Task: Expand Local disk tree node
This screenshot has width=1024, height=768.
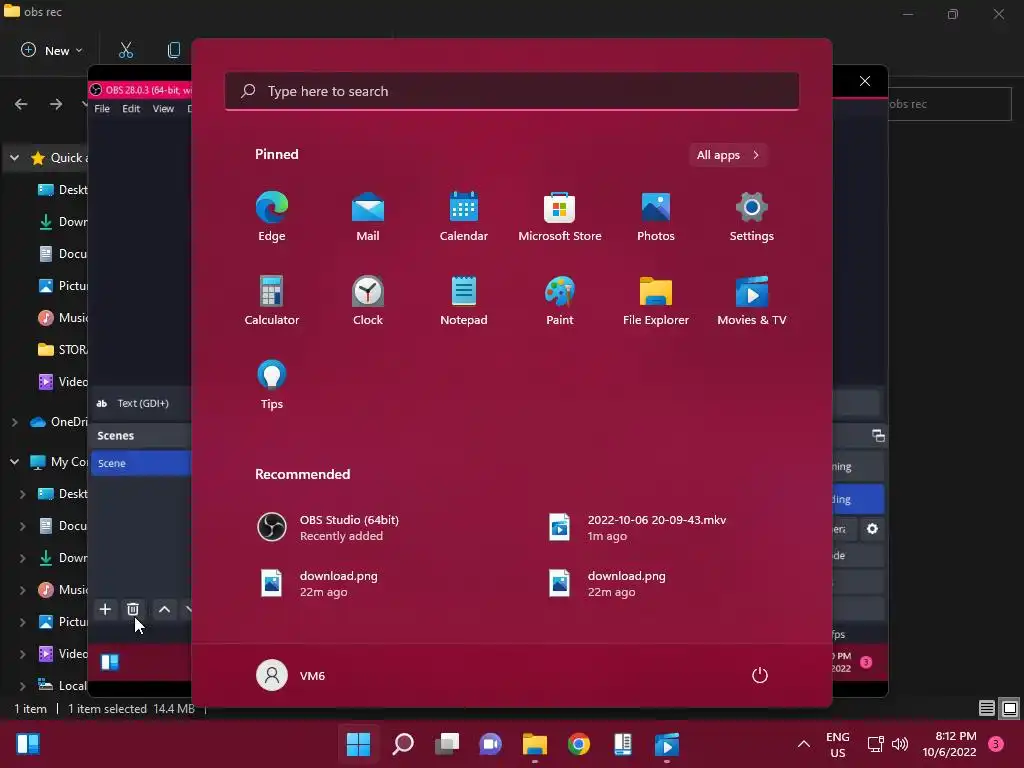Action: [x=22, y=686]
